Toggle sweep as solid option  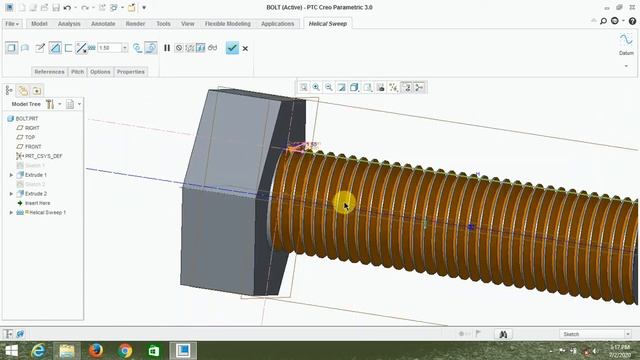[11, 48]
